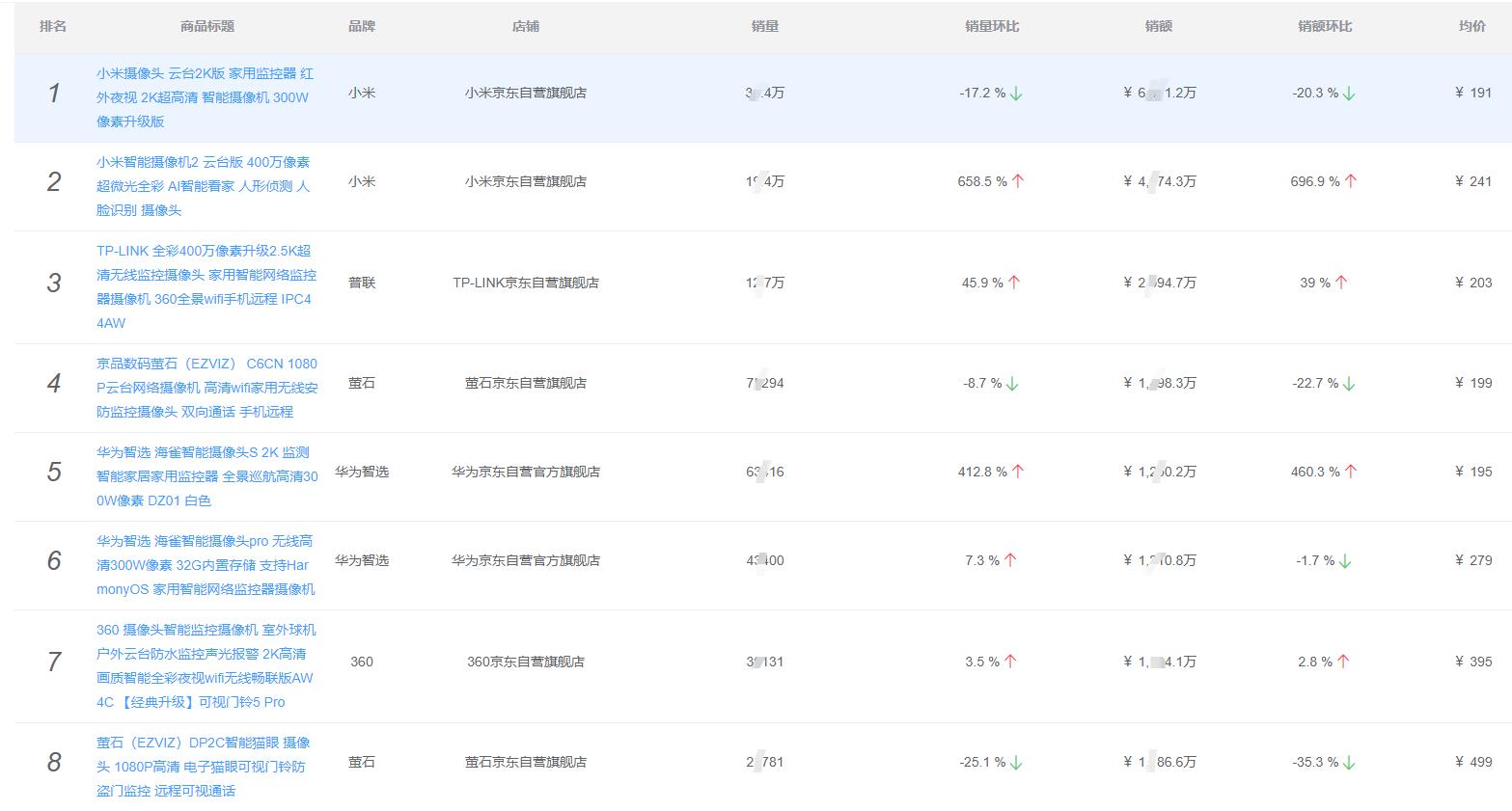The height and width of the screenshot is (811, 1512).
Task: Click the 均价 column header
Action: (x=1472, y=26)
